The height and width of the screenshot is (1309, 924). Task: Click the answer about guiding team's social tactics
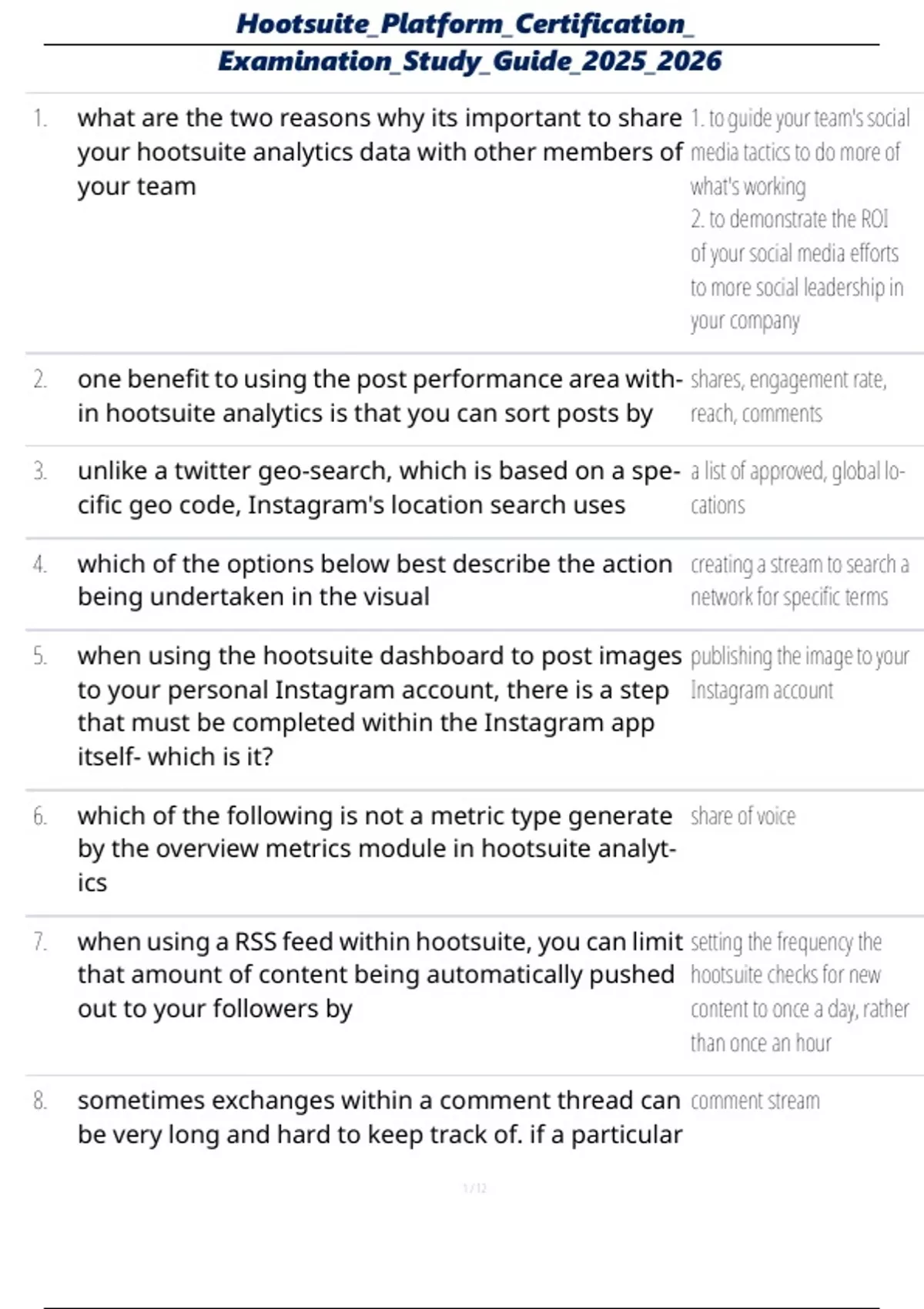[x=799, y=152]
